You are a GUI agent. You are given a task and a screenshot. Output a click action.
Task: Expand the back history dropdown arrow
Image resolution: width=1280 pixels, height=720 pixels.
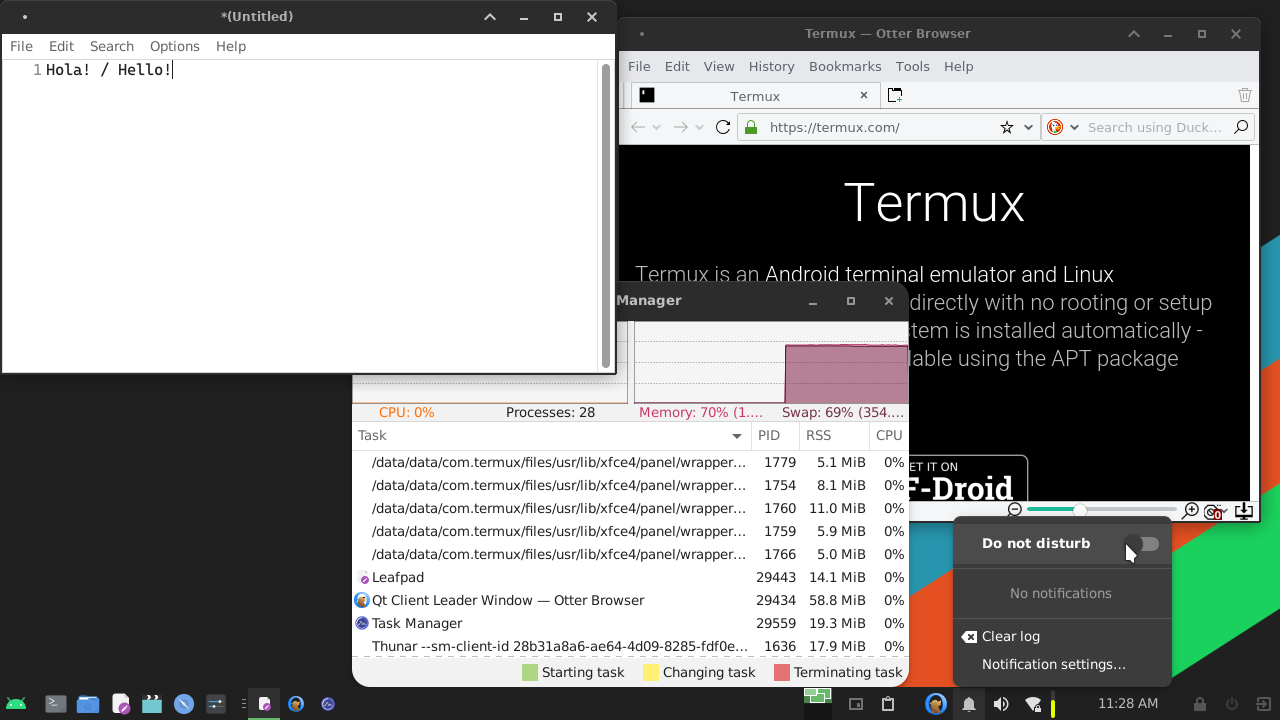point(657,127)
